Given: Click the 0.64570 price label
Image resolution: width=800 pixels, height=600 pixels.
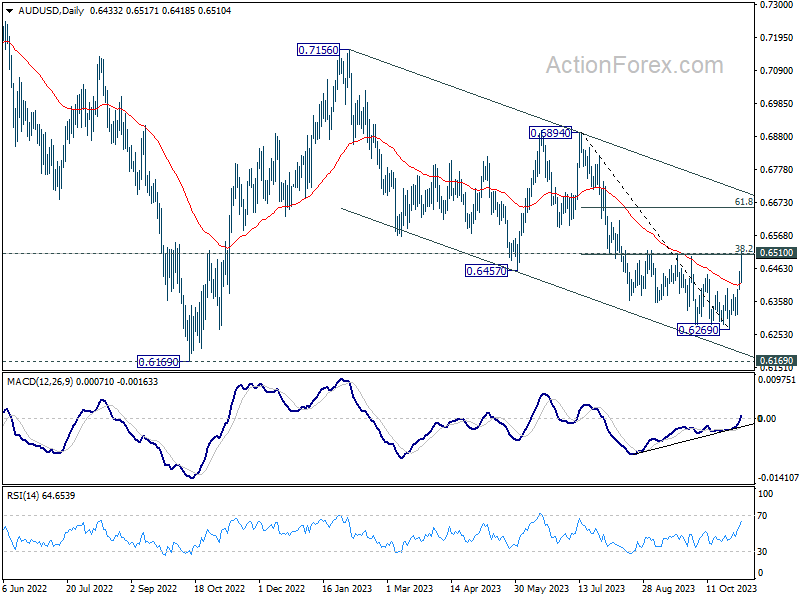Looking at the screenshot, I should pyautogui.click(x=487, y=271).
